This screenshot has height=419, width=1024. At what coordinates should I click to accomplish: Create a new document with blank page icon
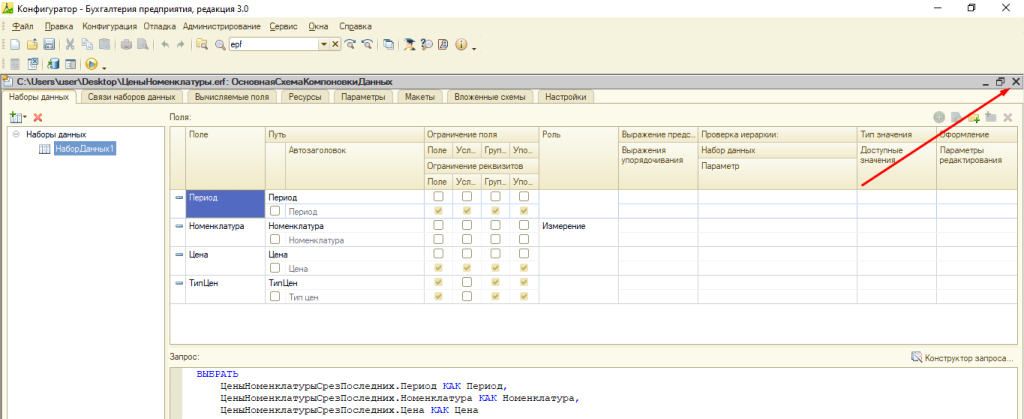(x=17, y=45)
